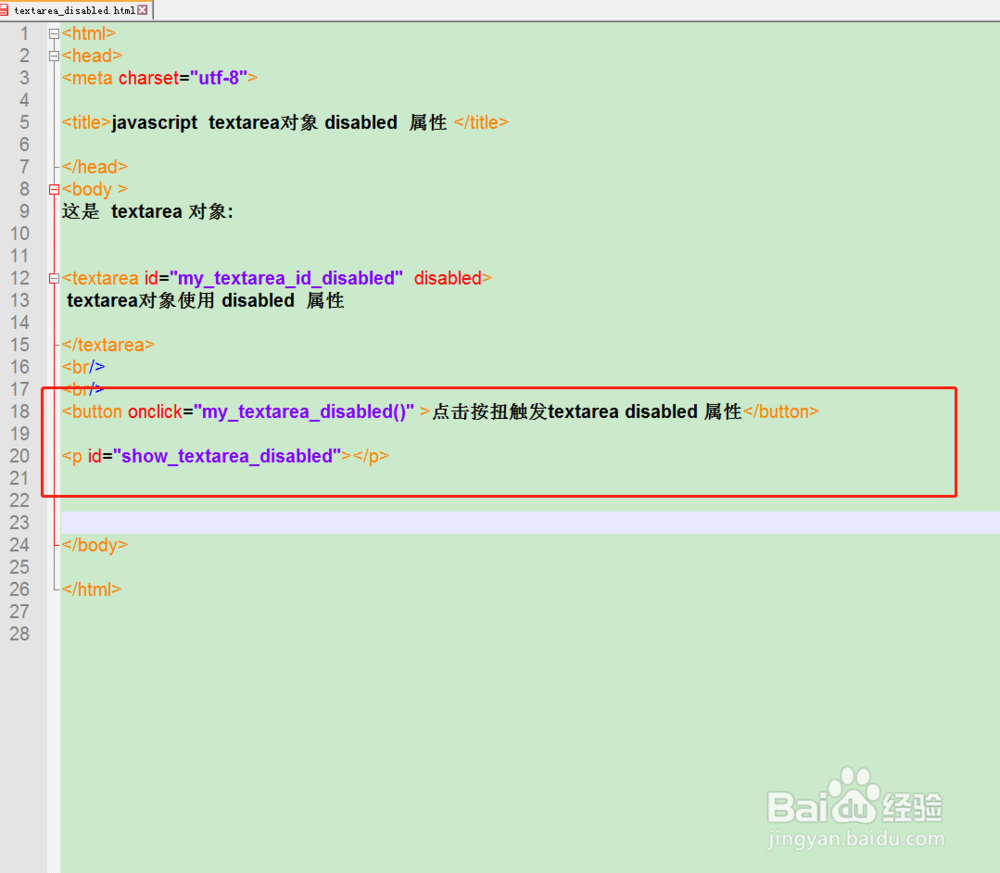The image size is (1000, 873).
Task: Click line number 5 in the margin
Action: 24,122
